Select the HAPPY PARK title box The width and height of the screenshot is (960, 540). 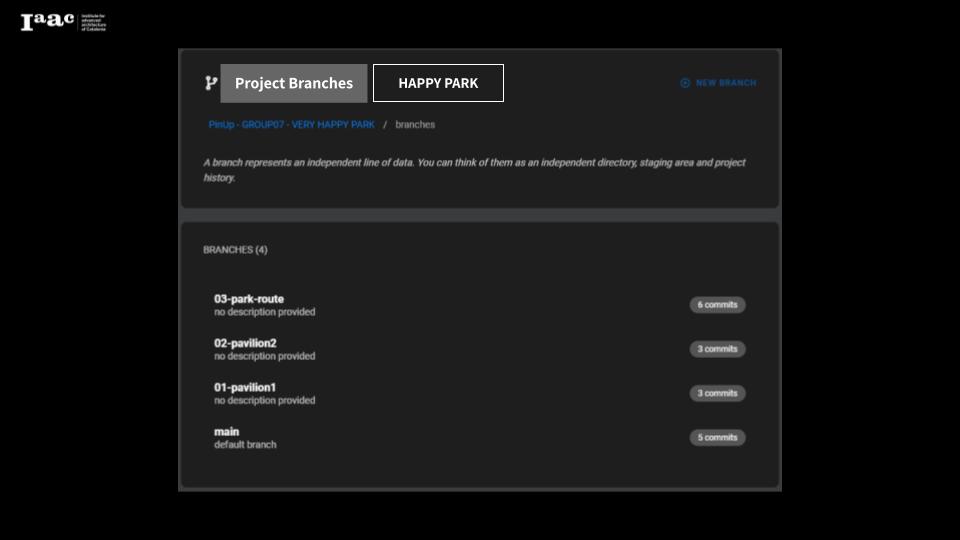coord(438,83)
